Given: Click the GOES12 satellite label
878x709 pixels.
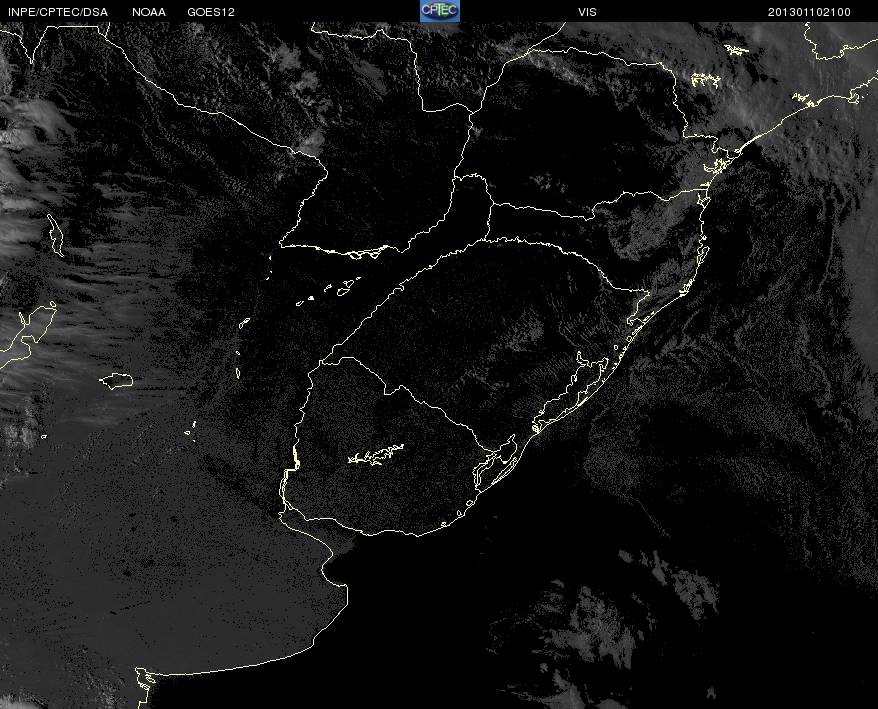Looking at the screenshot, I should tap(211, 12).
